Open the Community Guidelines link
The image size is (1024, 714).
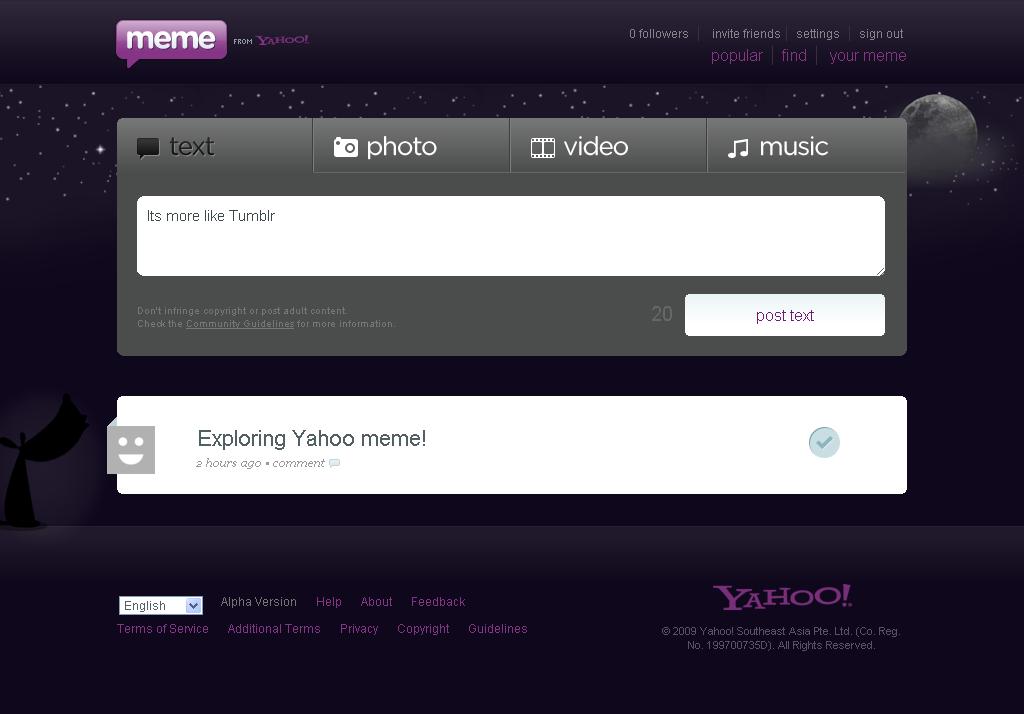pos(239,324)
